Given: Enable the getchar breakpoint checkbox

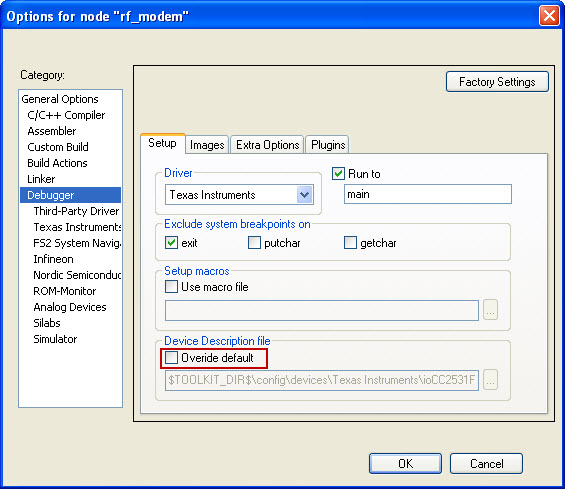Looking at the screenshot, I should click(350, 243).
